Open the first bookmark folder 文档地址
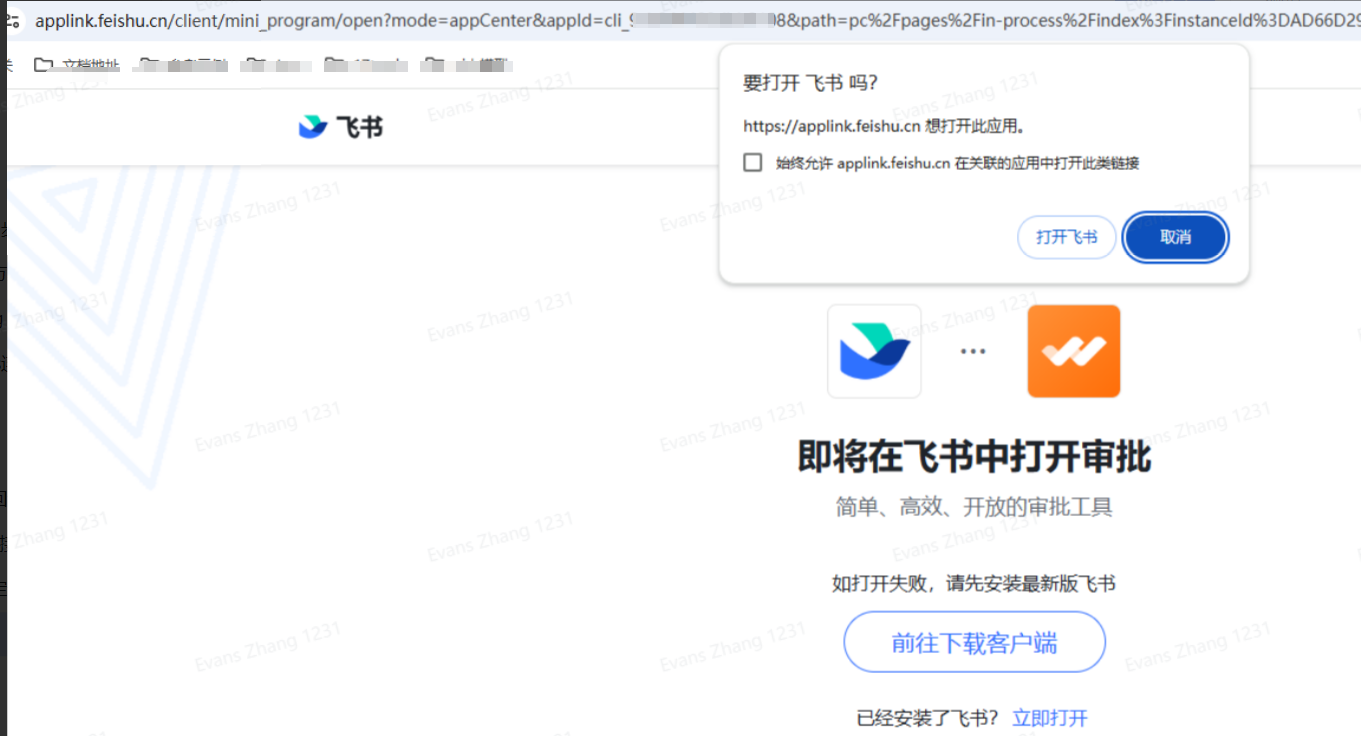 [x=78, y=66]
